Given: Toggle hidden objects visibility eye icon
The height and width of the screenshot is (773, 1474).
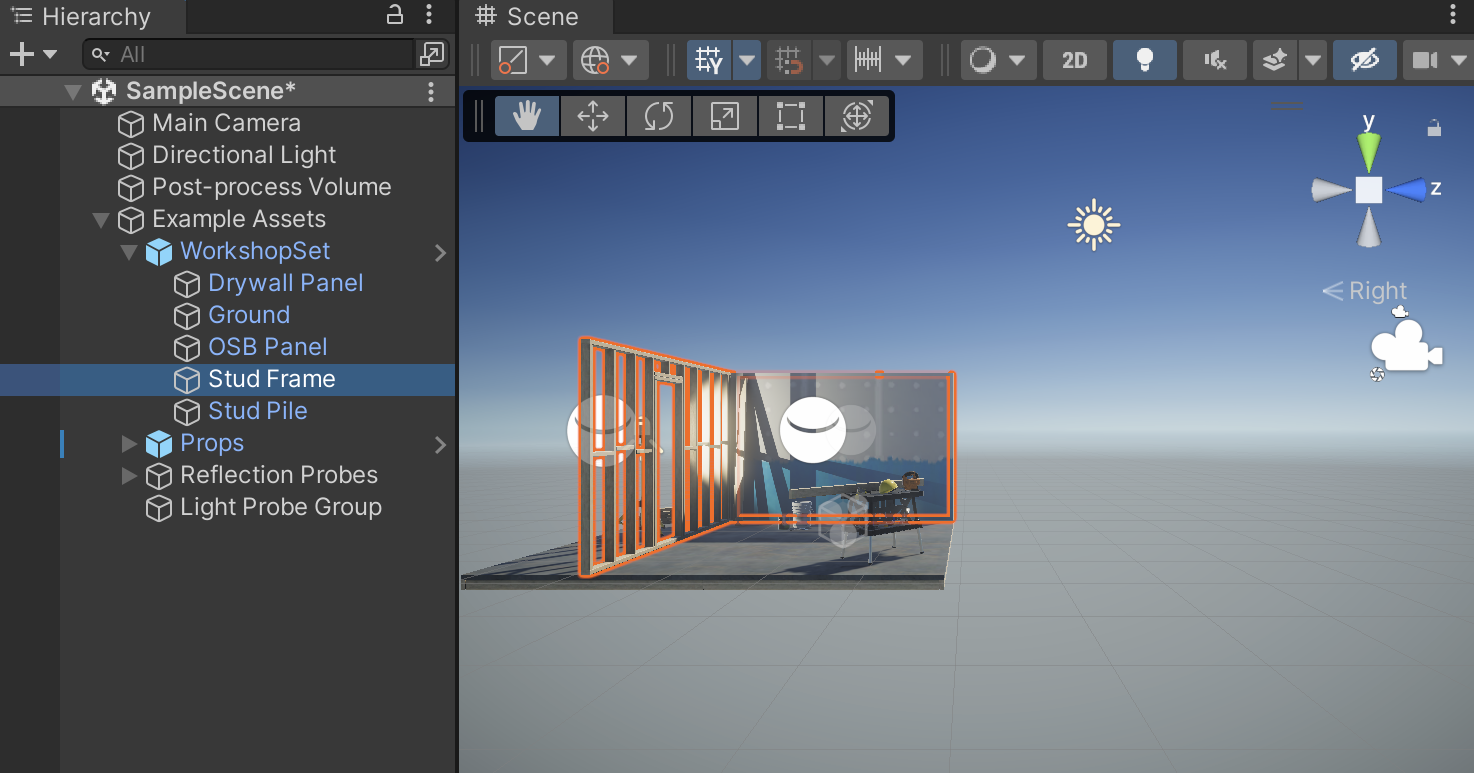Looking at the screenshot, I should [x=1365, y=60].
